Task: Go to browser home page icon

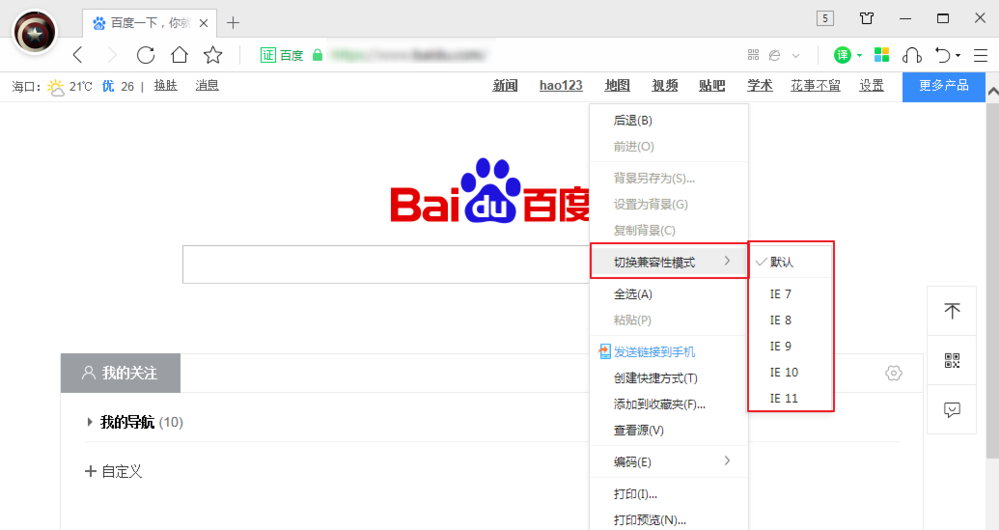Action: (x=180, y=55)
